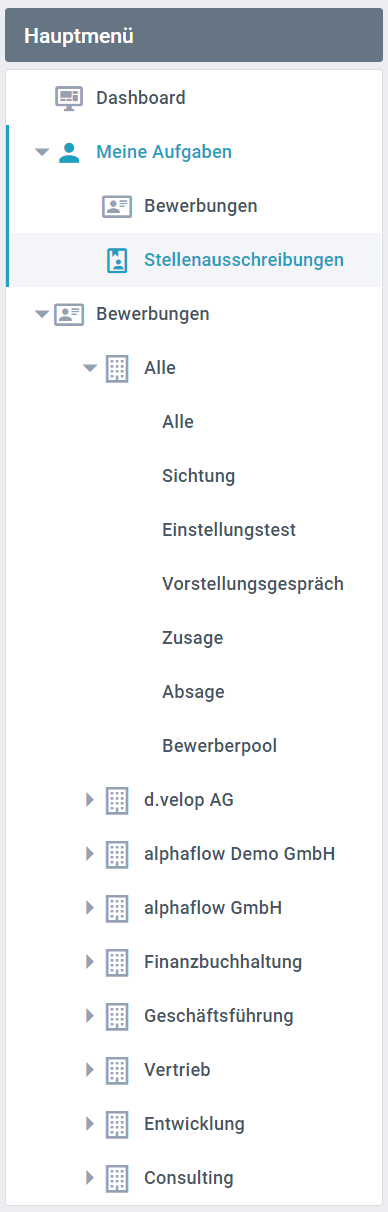Collapse the top-level Bewerbungen tree node
Image resolution: width=388 pixels, height=1212 pixels.
[x=42, y=315]
